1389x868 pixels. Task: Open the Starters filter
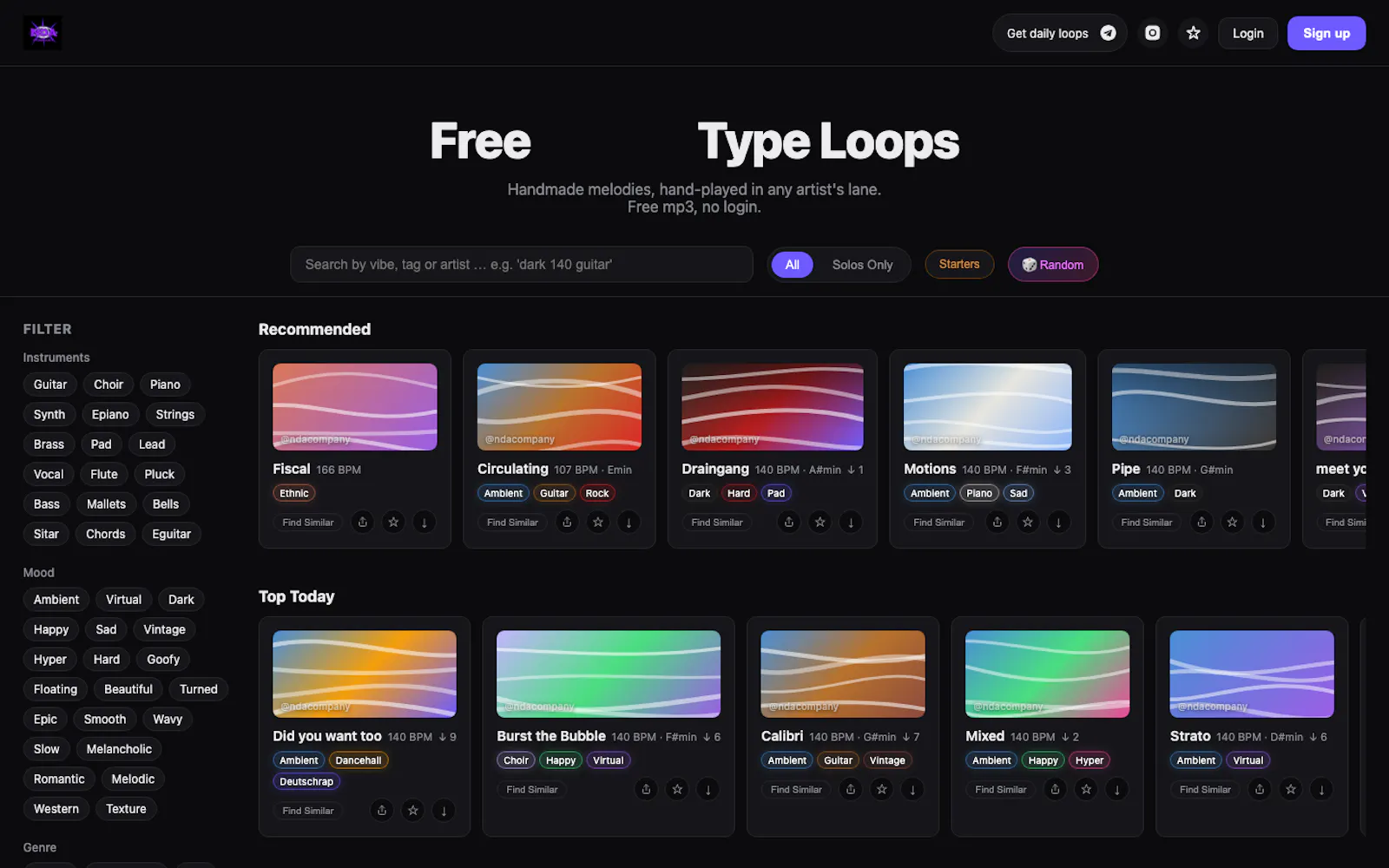pyautogui.click(x=959, y=264)
